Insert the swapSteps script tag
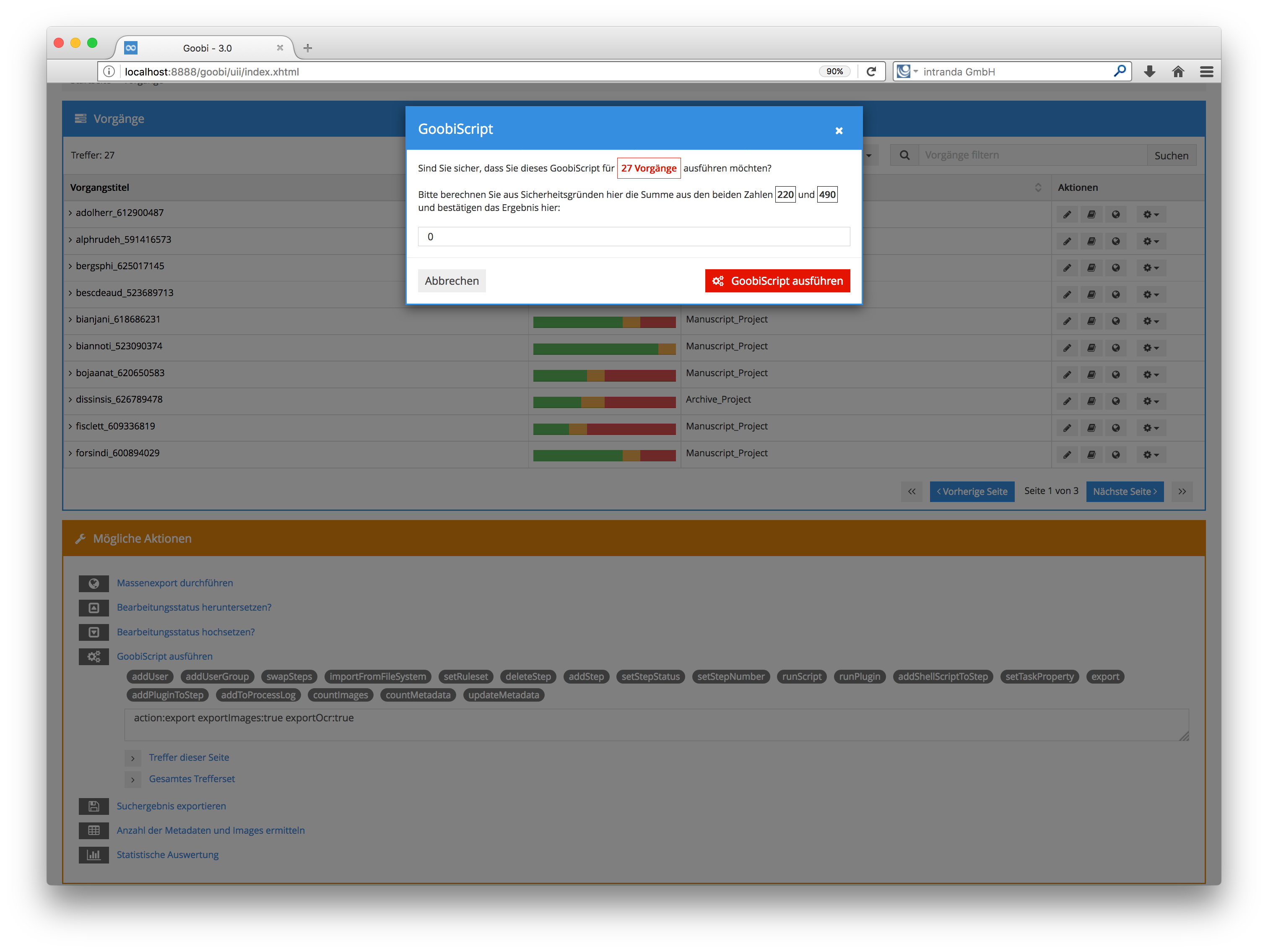The height and width of the screenshot is (952, 1268). [x=289, y=677]
